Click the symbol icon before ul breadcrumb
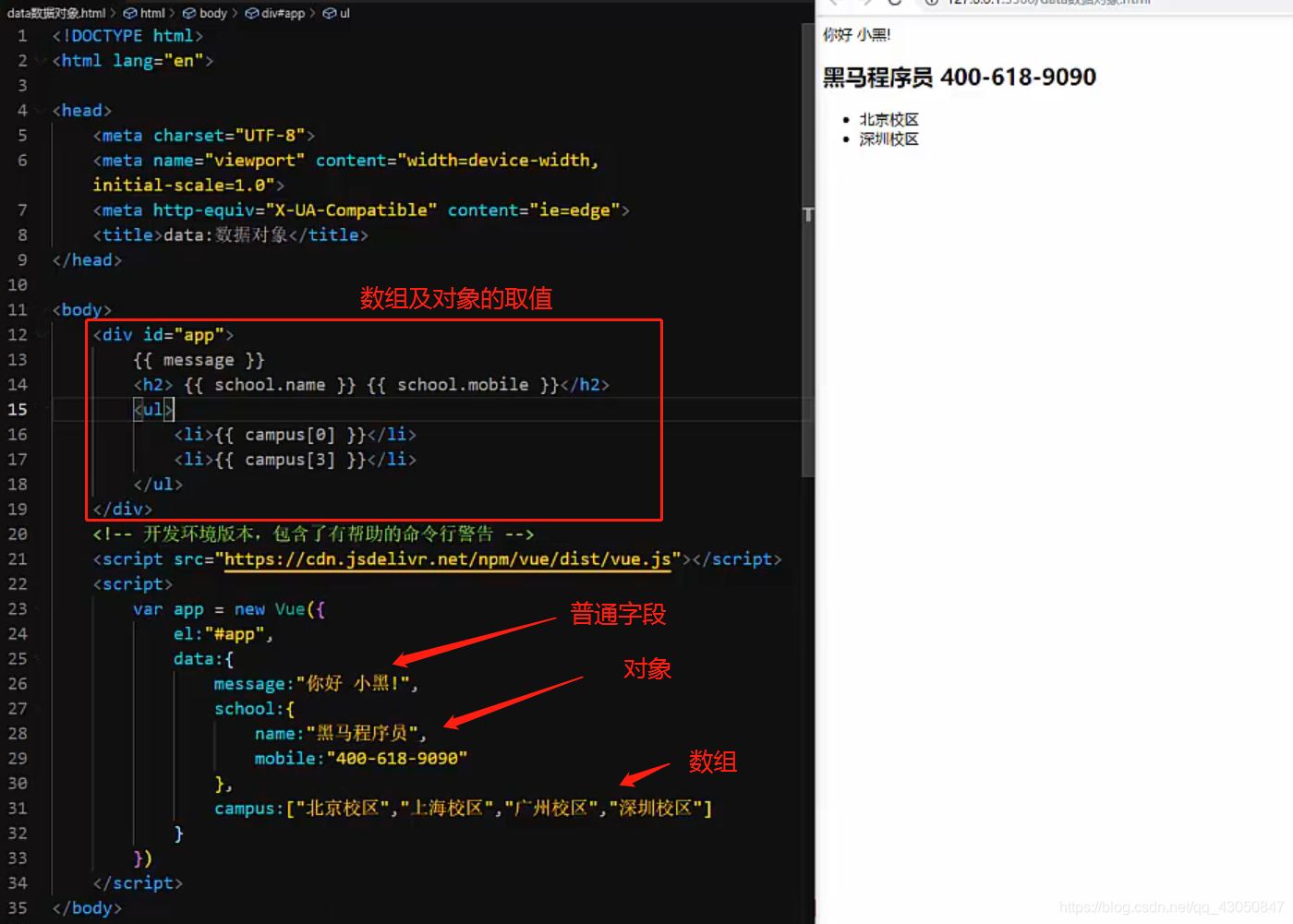This screenshot has width=1293, height=924. (x=330, y=13)
